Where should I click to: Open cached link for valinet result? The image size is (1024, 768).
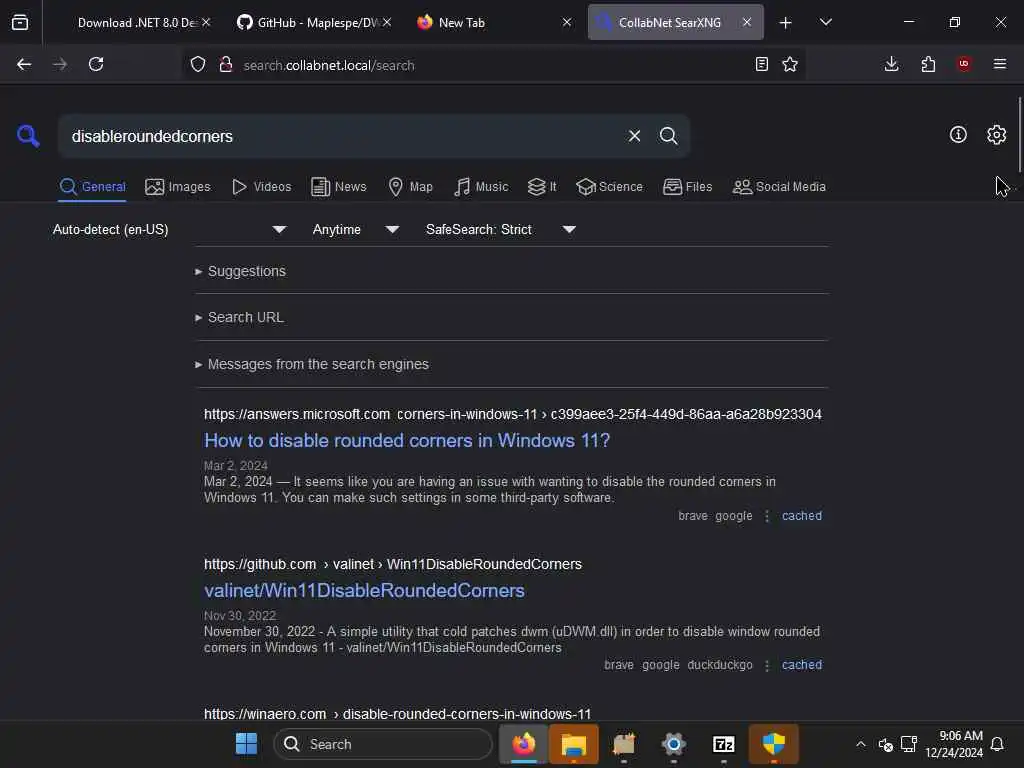[x=802, y=665]
